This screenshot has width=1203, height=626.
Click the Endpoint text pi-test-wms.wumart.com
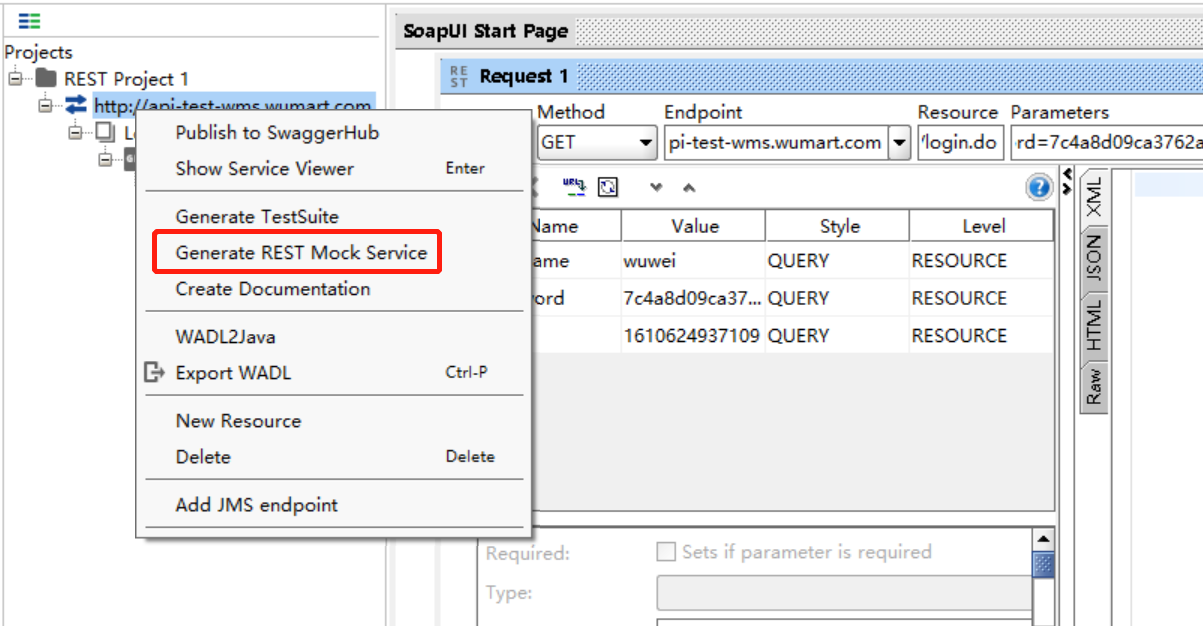775,142
